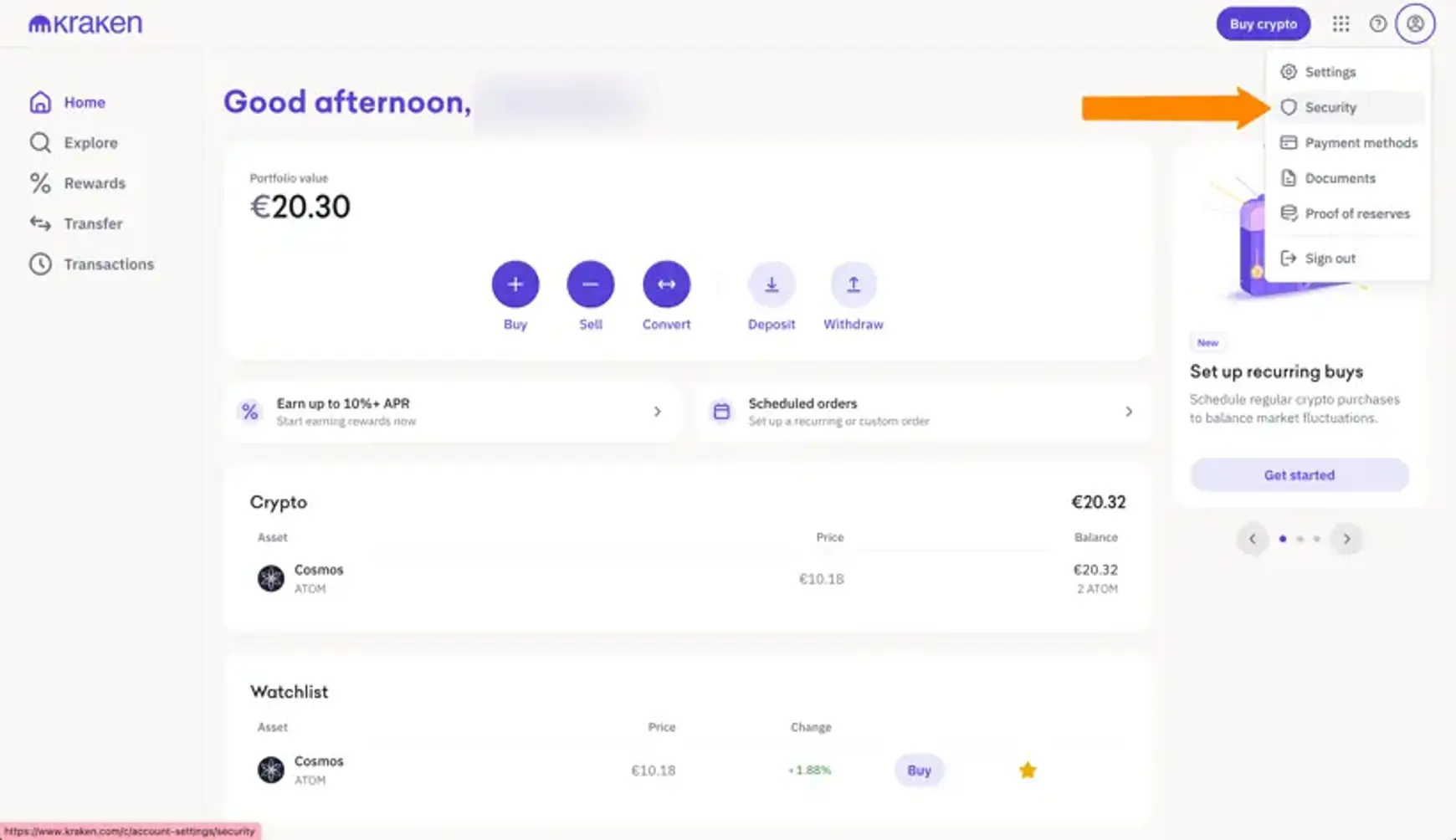Screen dimensions: 1456x840
Task: Open Transactions from the sidebar
Action: tap(108, 264)
